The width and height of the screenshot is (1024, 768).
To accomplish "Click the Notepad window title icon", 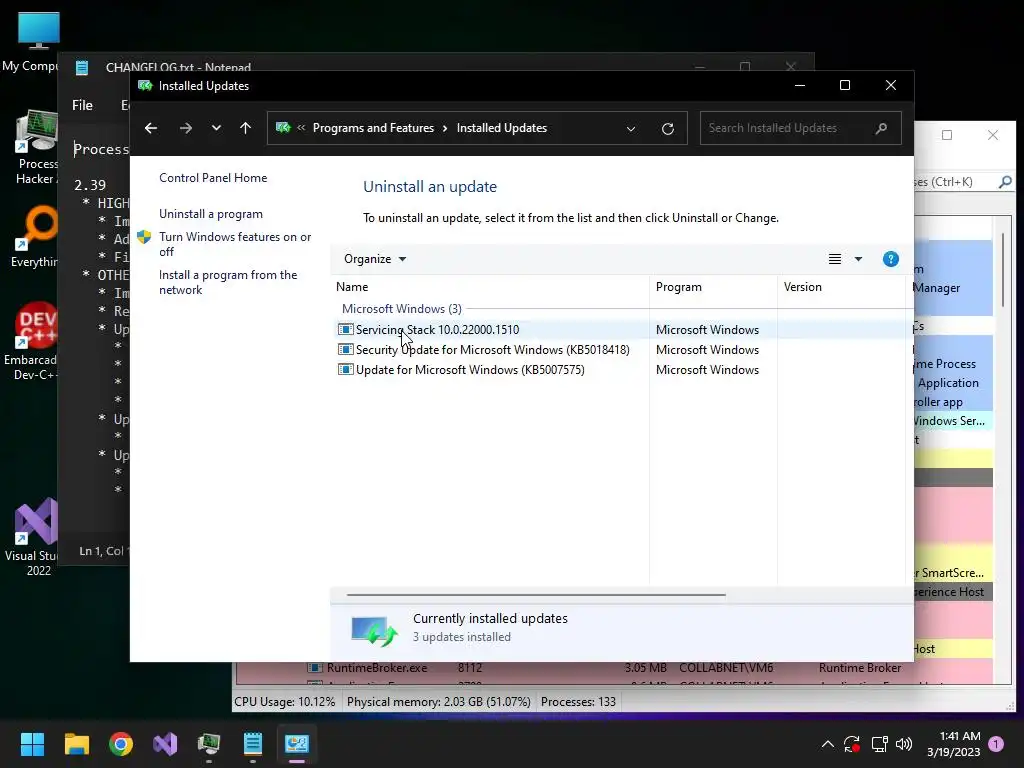I will point(82,67).
